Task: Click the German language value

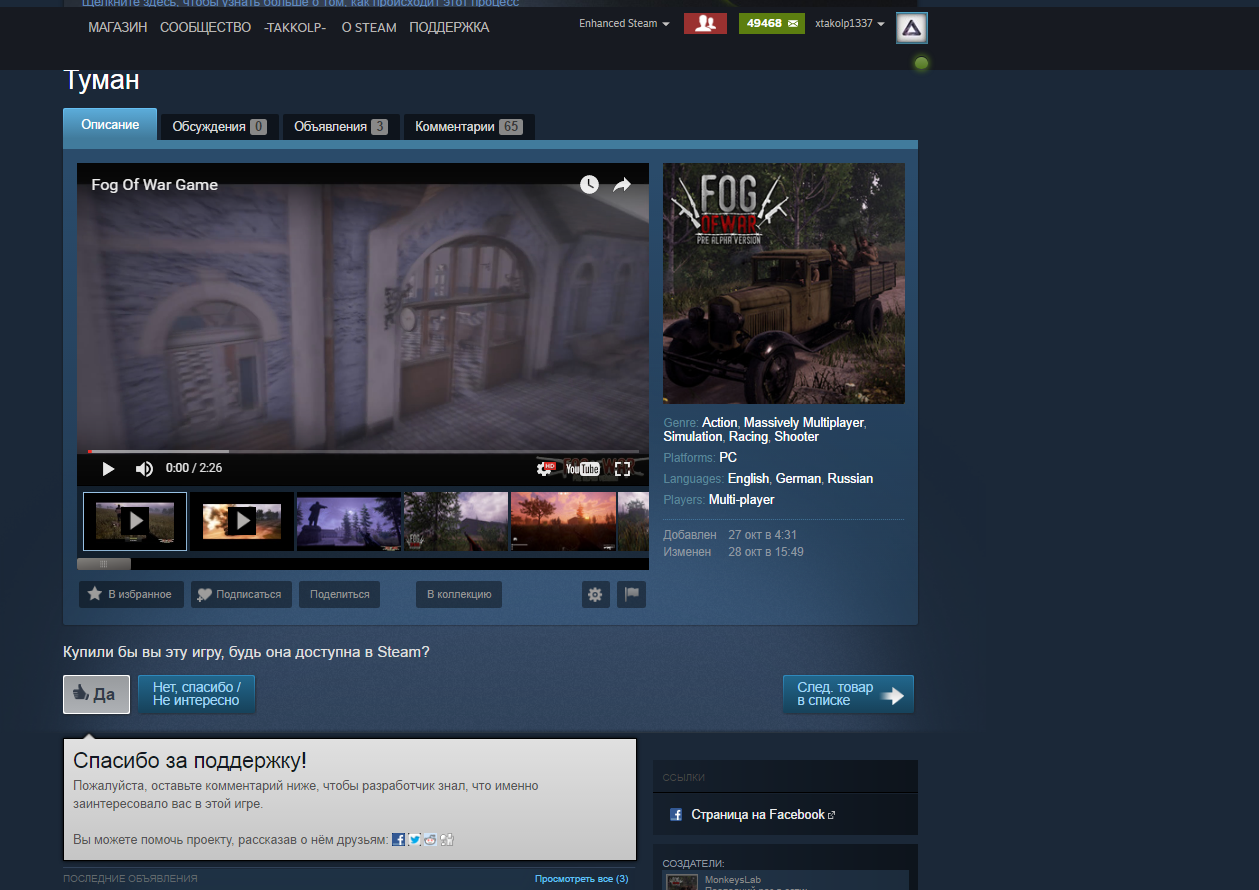Action: tap(799, 479)
